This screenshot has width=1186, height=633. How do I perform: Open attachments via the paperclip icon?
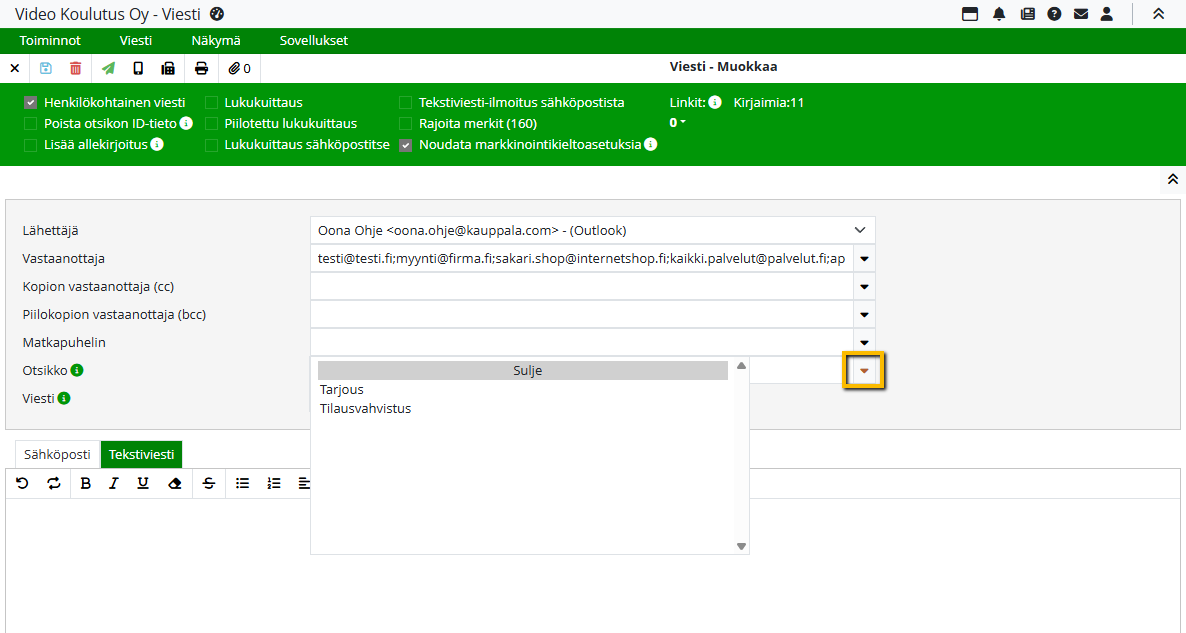click(x=239, y=68)
